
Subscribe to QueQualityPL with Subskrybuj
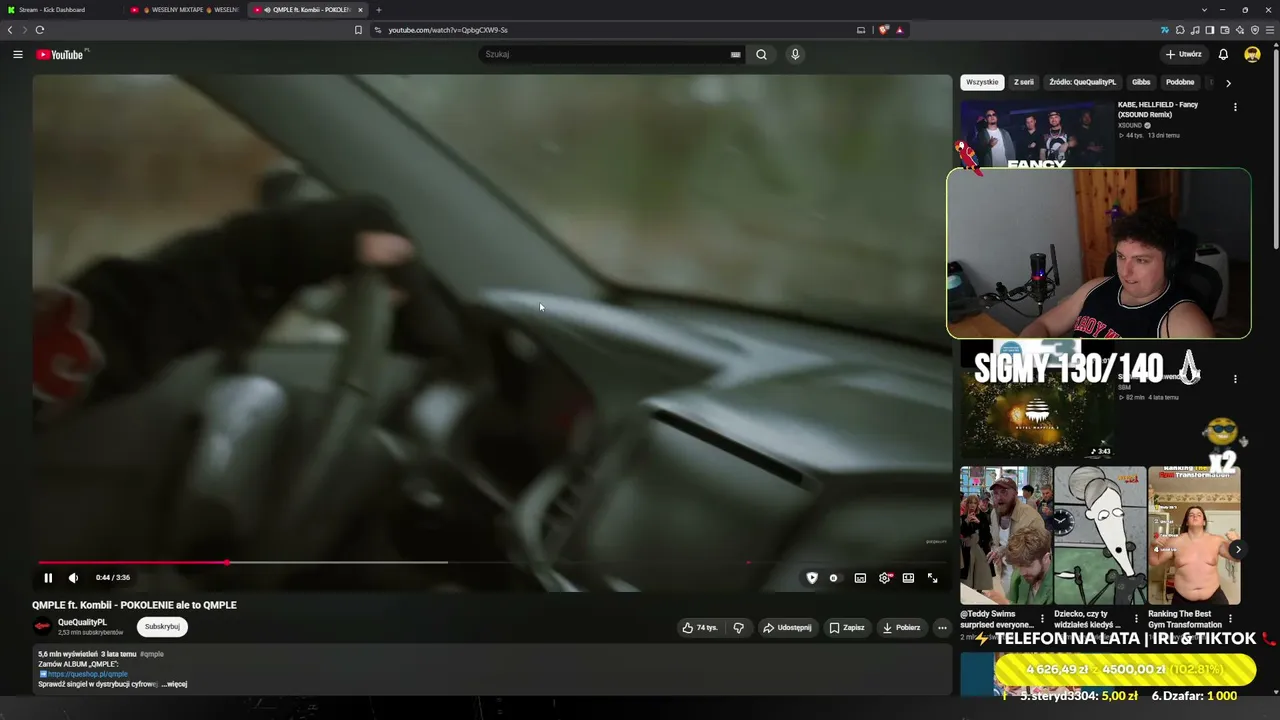tap(162, 627)
